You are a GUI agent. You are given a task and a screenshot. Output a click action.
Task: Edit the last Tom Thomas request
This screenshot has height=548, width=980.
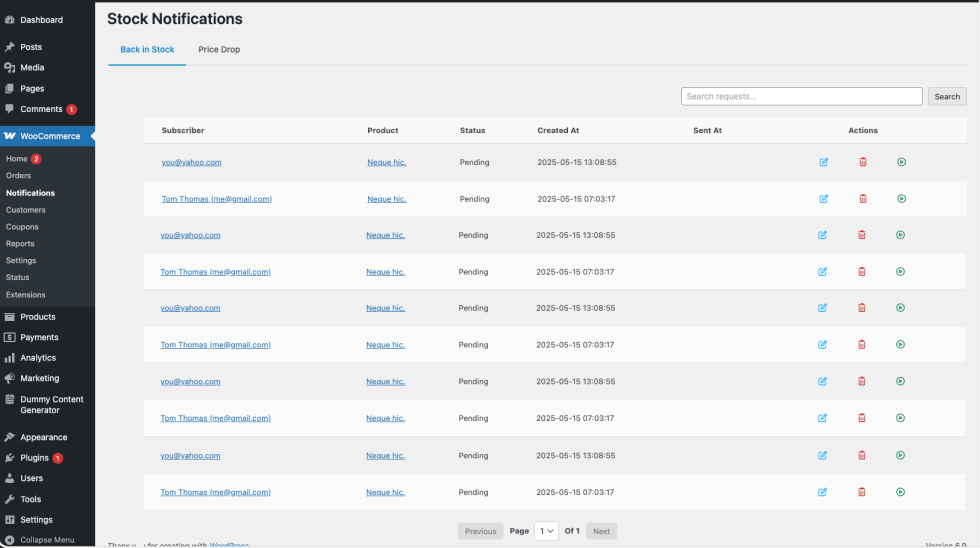(822, 492)
